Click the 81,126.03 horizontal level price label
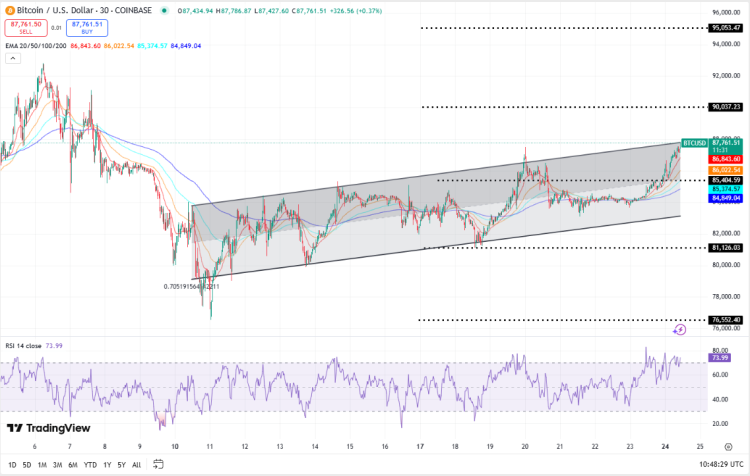 pyautogui.click(x=725, y=247)
